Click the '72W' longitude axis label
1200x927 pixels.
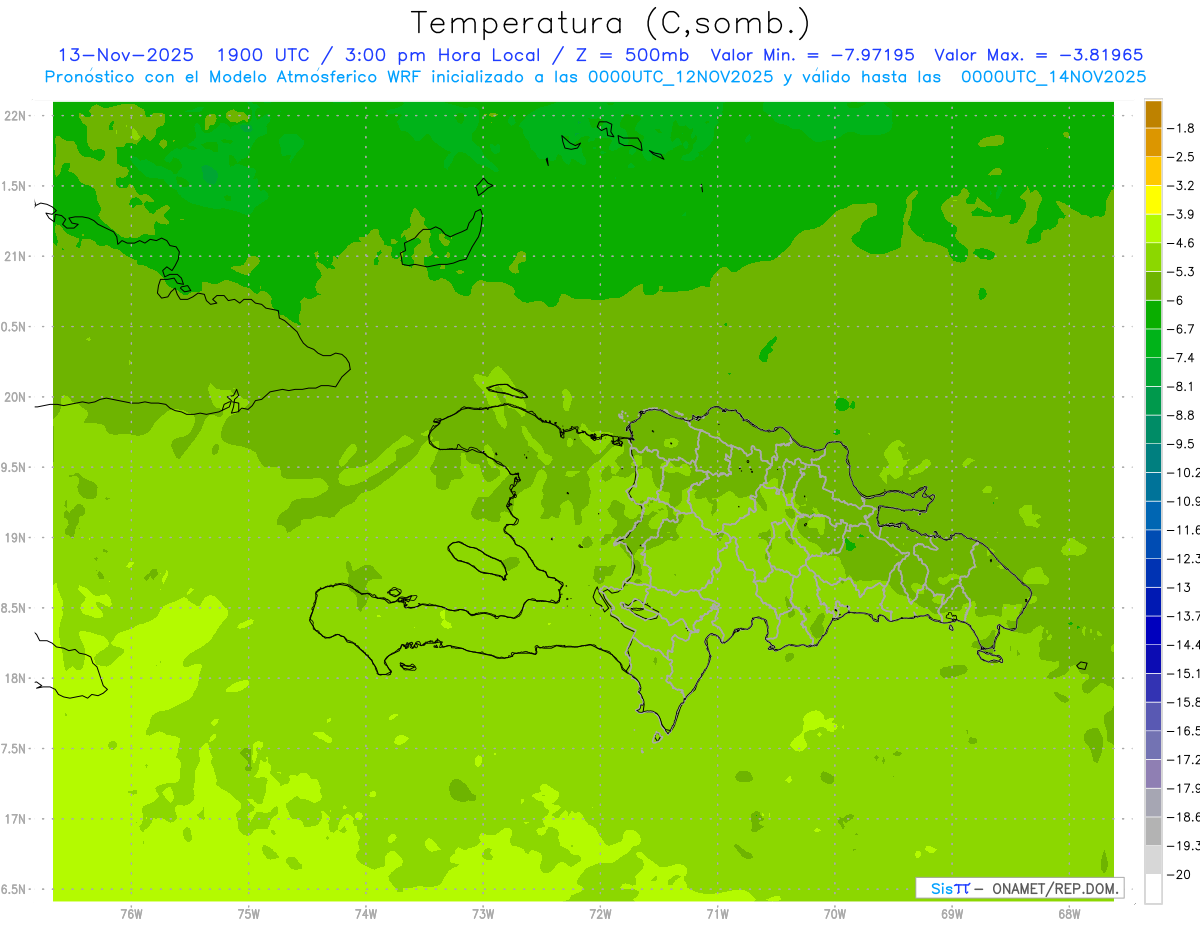[600, 913]
